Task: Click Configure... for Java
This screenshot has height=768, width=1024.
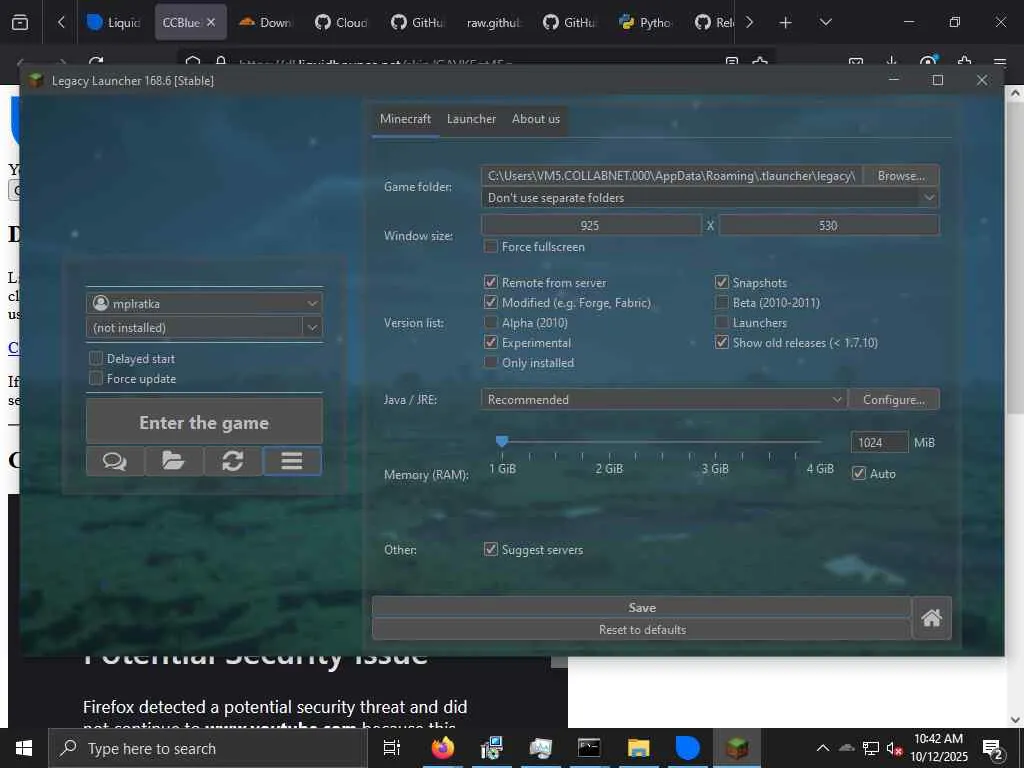Action: [893, 400]
